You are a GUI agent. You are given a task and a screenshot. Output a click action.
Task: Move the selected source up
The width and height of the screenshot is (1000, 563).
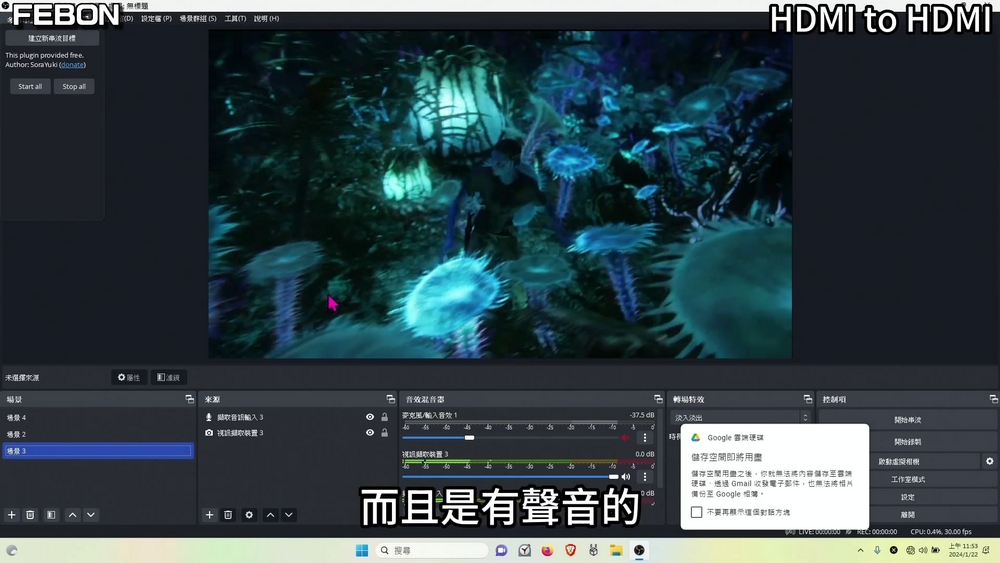coord(270,515)
